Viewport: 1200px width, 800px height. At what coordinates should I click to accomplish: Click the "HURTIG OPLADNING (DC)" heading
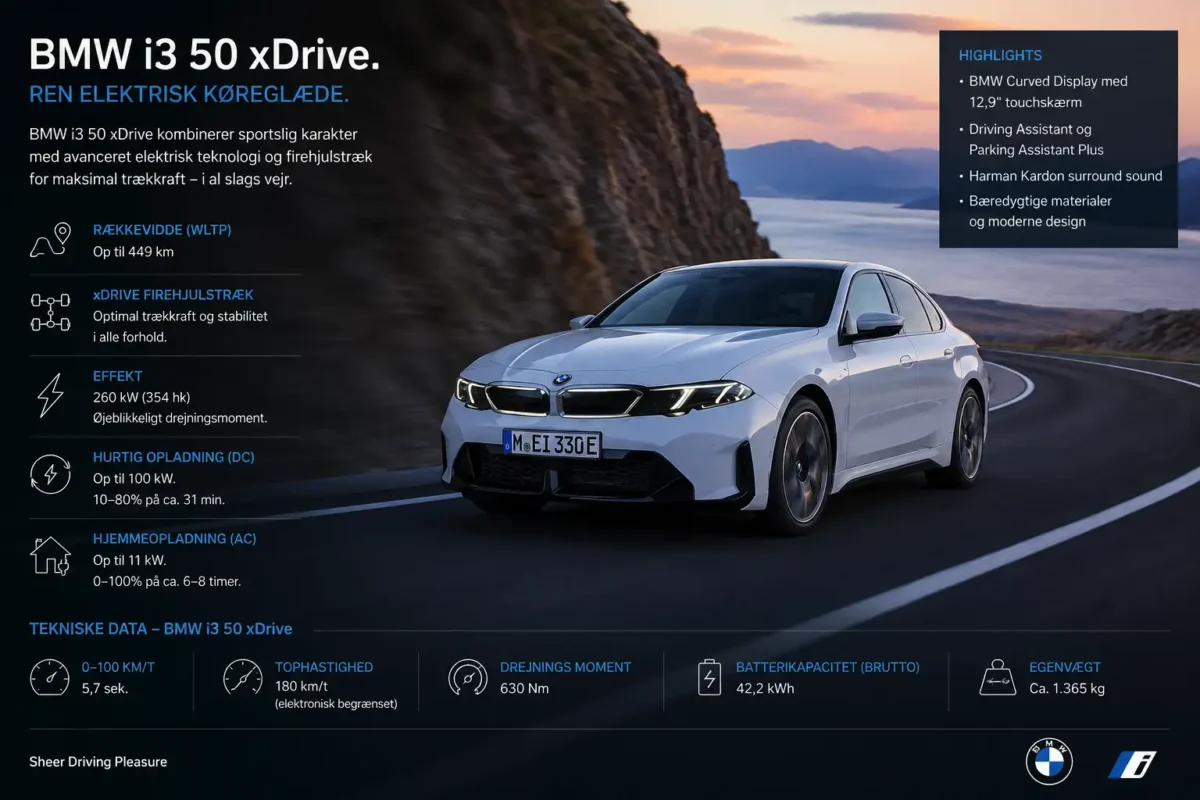174,457
